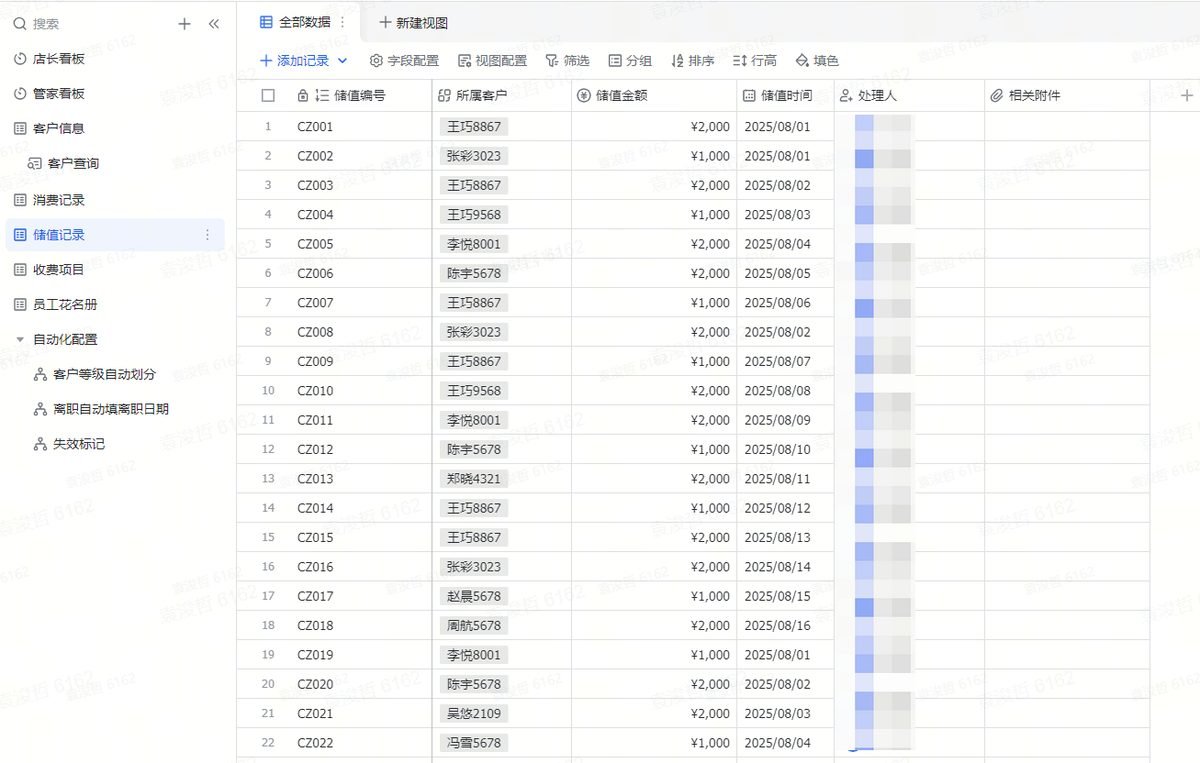
Task: Click customer tag 李悦8001 in row CZ005
Action: point(474,244)
